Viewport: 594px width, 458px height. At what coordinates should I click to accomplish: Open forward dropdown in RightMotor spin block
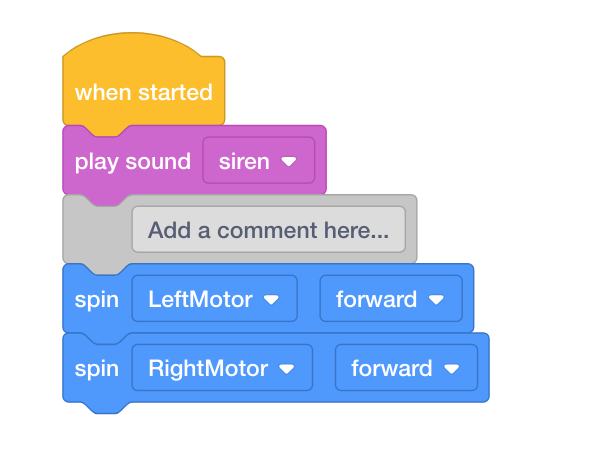406,367
